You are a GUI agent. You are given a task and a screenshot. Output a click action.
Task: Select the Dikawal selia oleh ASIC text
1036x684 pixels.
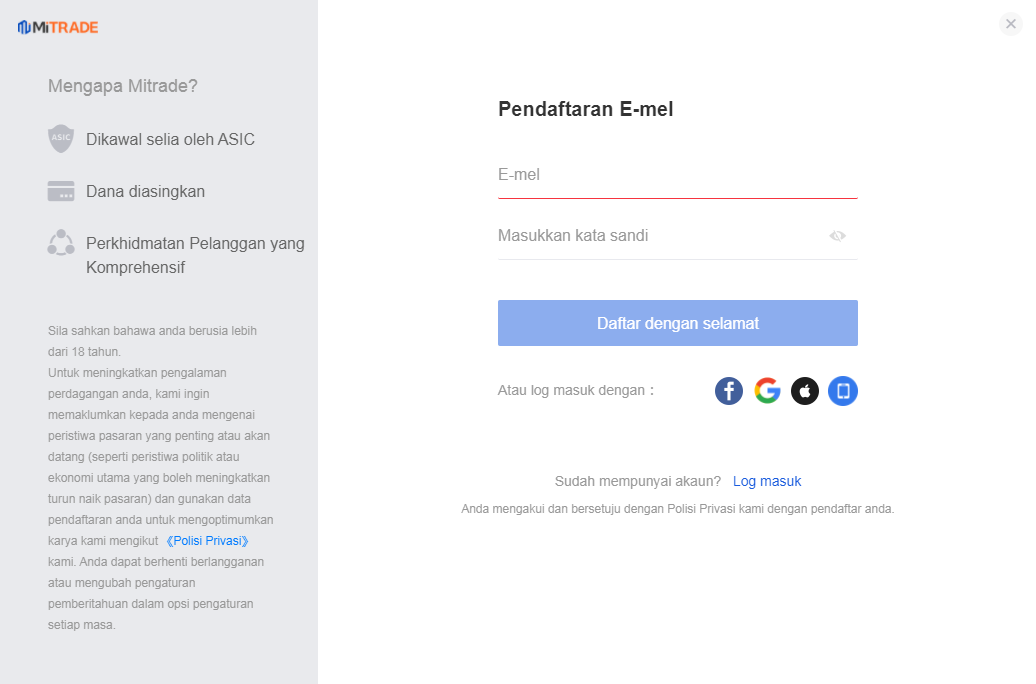[x=170, y=139]
